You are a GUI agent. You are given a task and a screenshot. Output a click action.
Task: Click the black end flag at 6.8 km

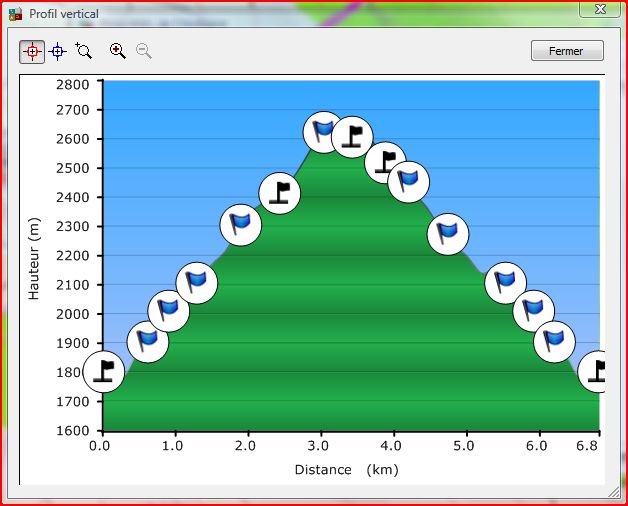[597, 371]
